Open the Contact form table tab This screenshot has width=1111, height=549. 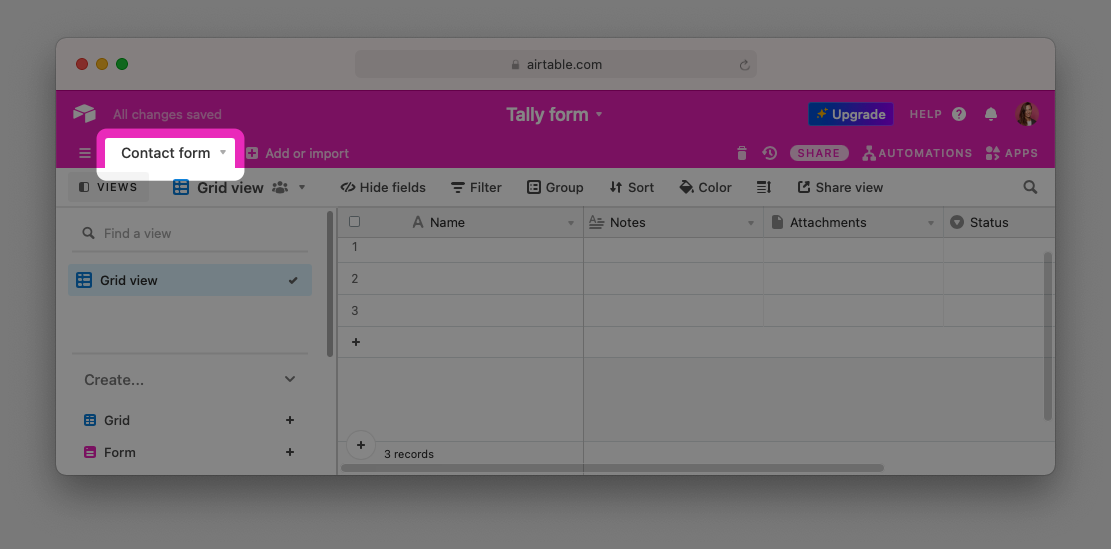(x=170, y=153)
